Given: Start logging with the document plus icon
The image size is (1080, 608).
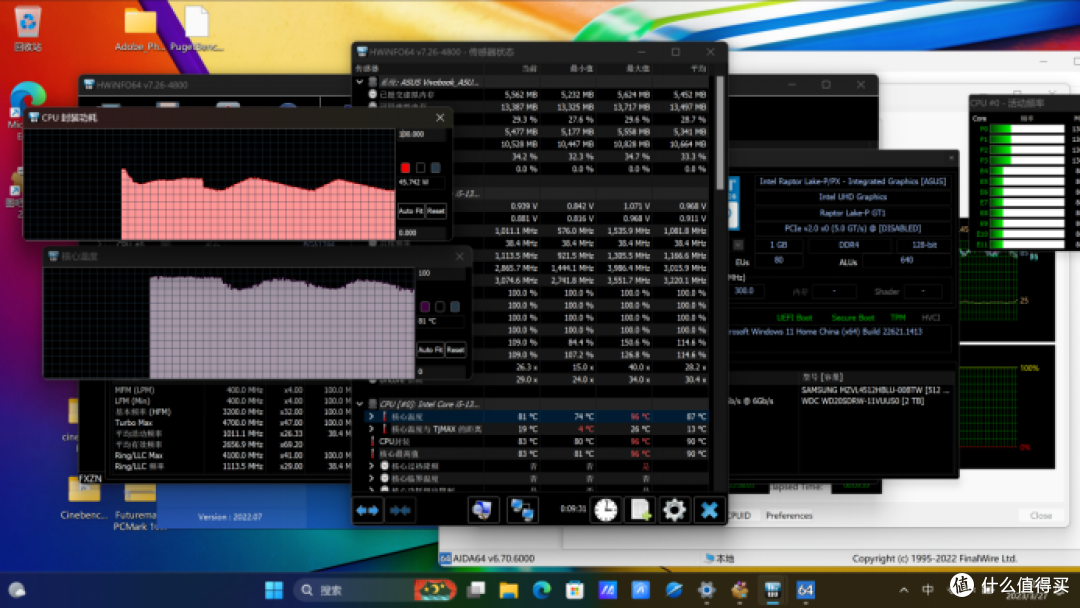Looking at the screenshot, I should (640, 510).
